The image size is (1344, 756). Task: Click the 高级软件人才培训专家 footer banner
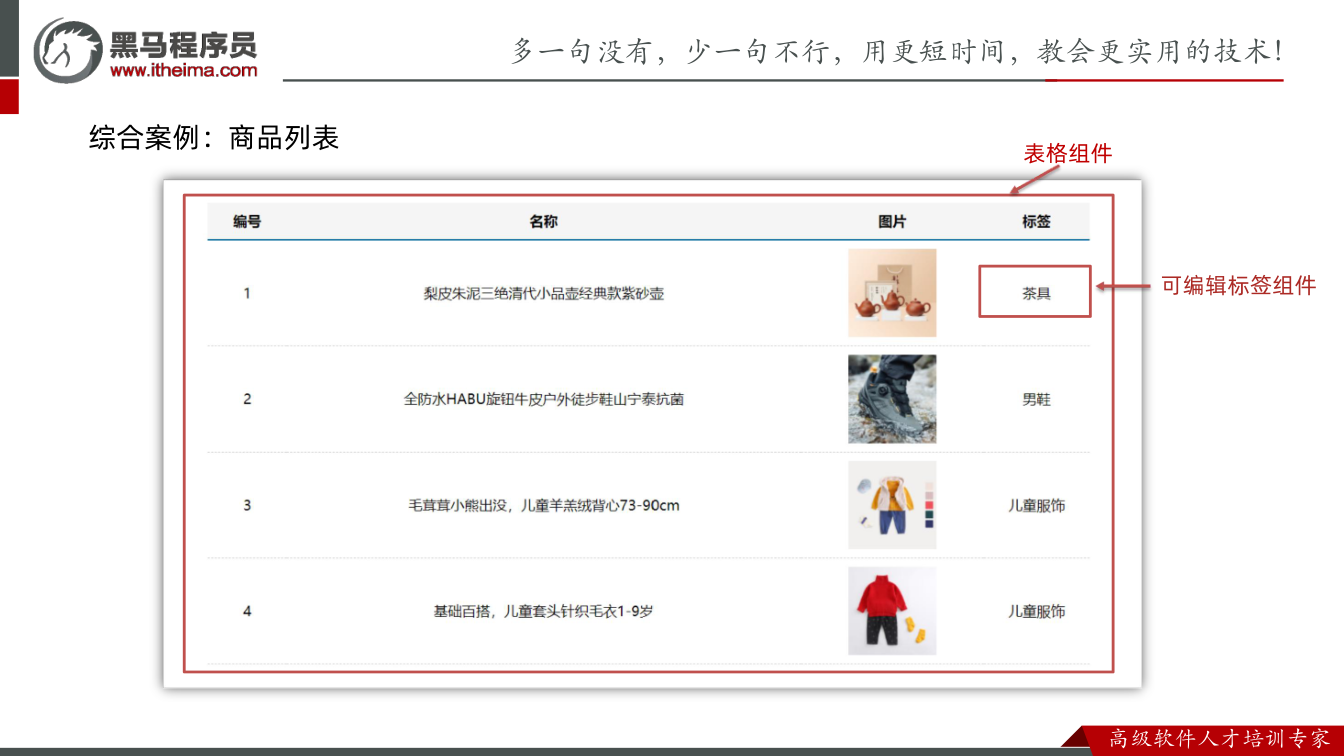coord(1220,739)
